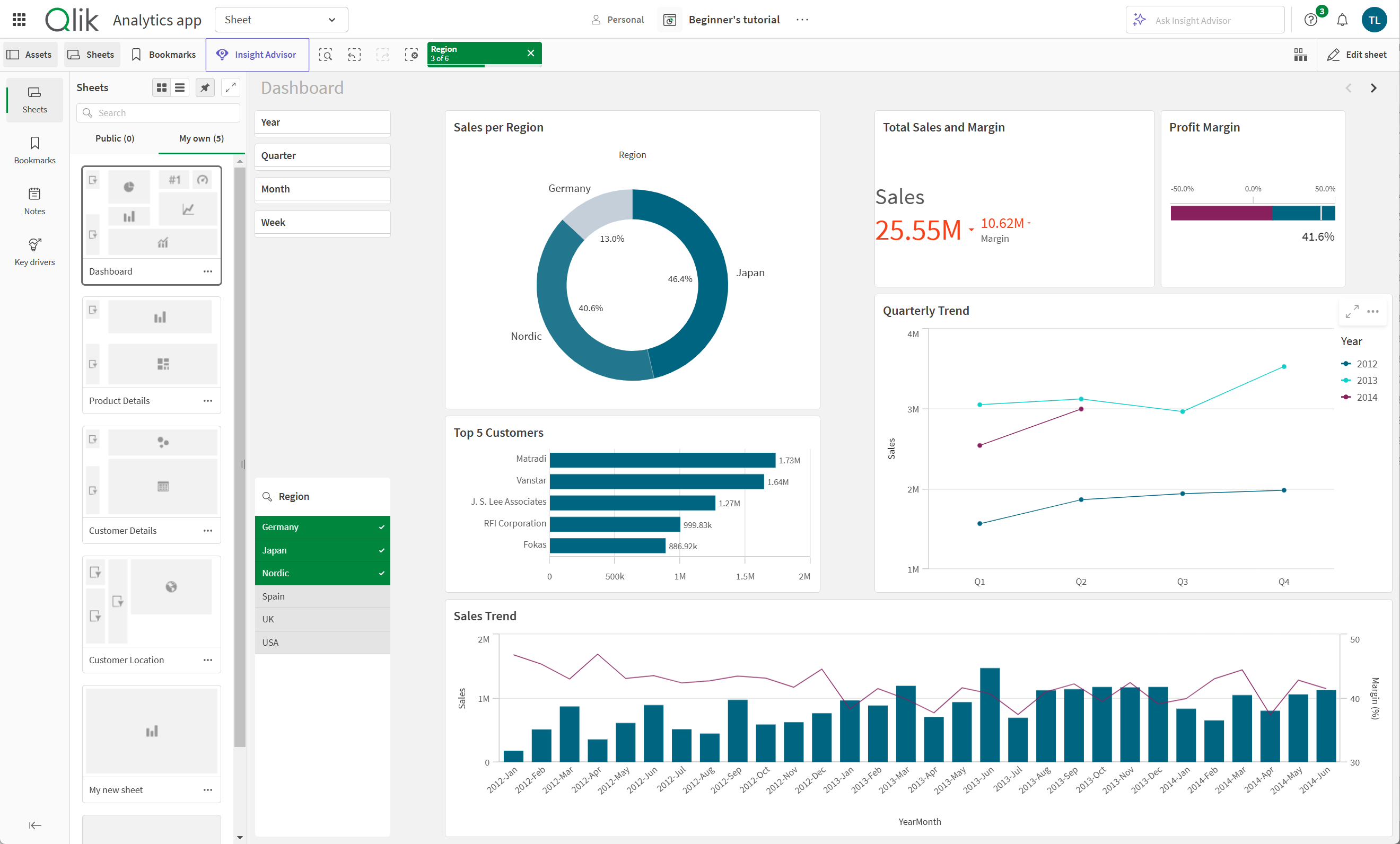This screenshot has height=844, width=1400.
Task: Click the Key drivers panel icon
Action: tap(34, 245)
